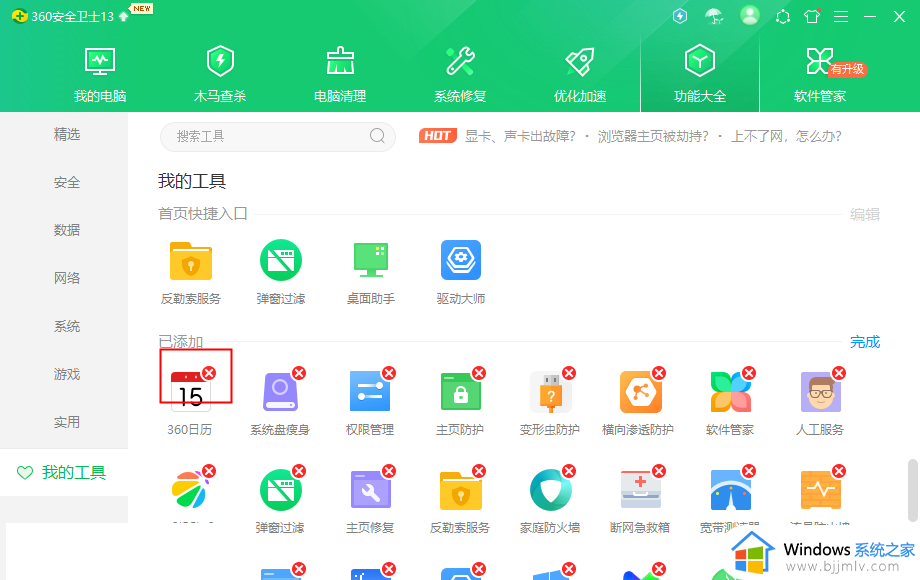Screen dimensions: 920x580
Task: Open 变形虫防护 tool icon
Action: click(x=550, y=392)
